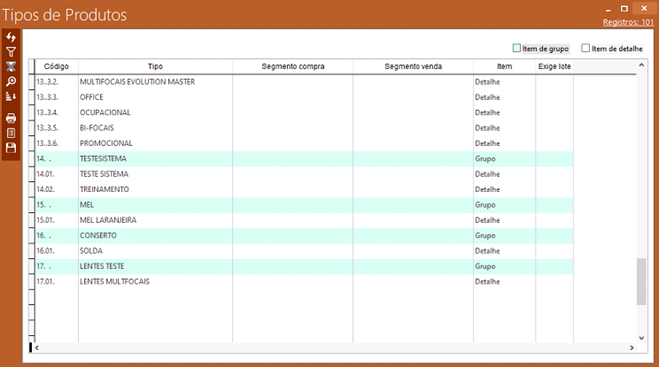Click the vertical scrollbar thumb

click(x=641, y=281)
